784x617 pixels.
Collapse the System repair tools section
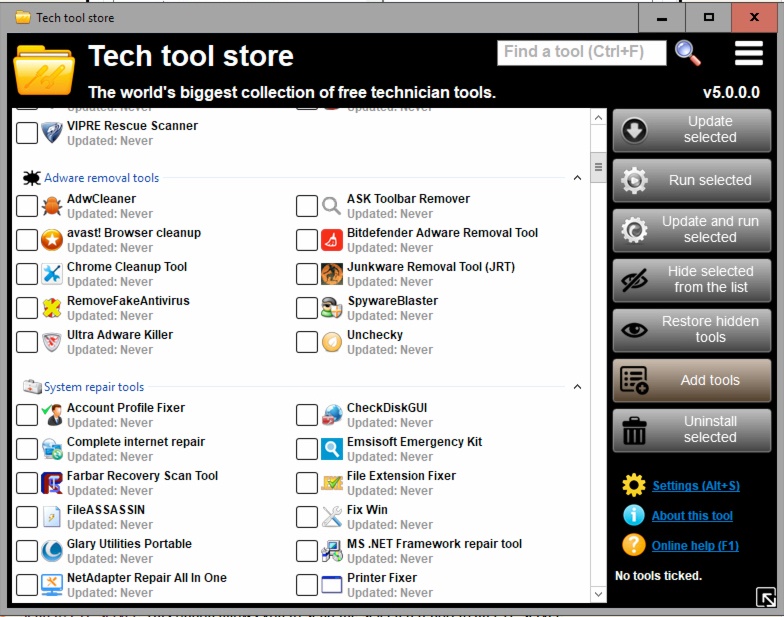click(577, 387)
